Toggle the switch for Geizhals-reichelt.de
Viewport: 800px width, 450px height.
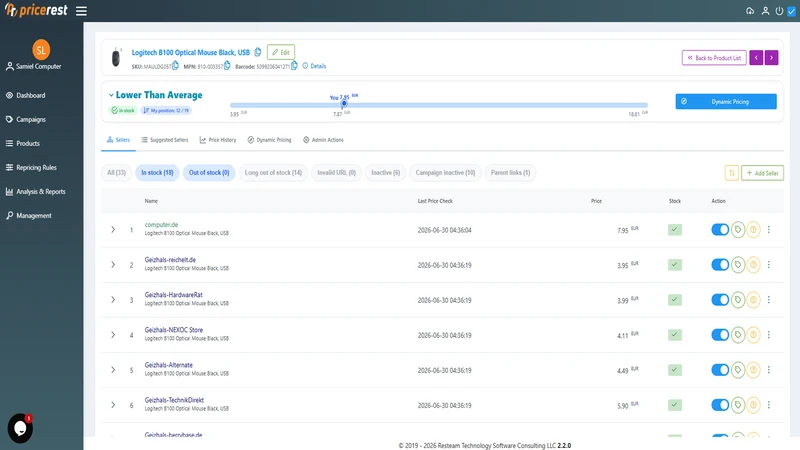(720, 265)
